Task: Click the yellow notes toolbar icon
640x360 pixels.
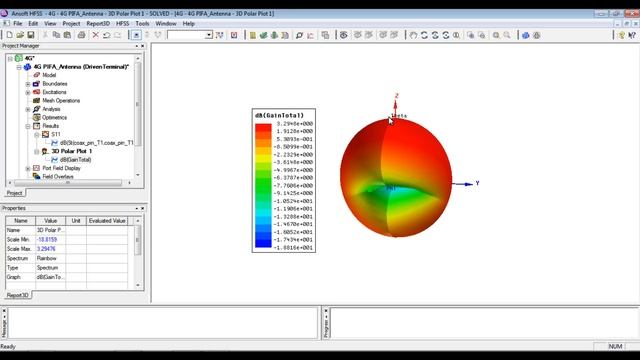Action: coord(253,36)
